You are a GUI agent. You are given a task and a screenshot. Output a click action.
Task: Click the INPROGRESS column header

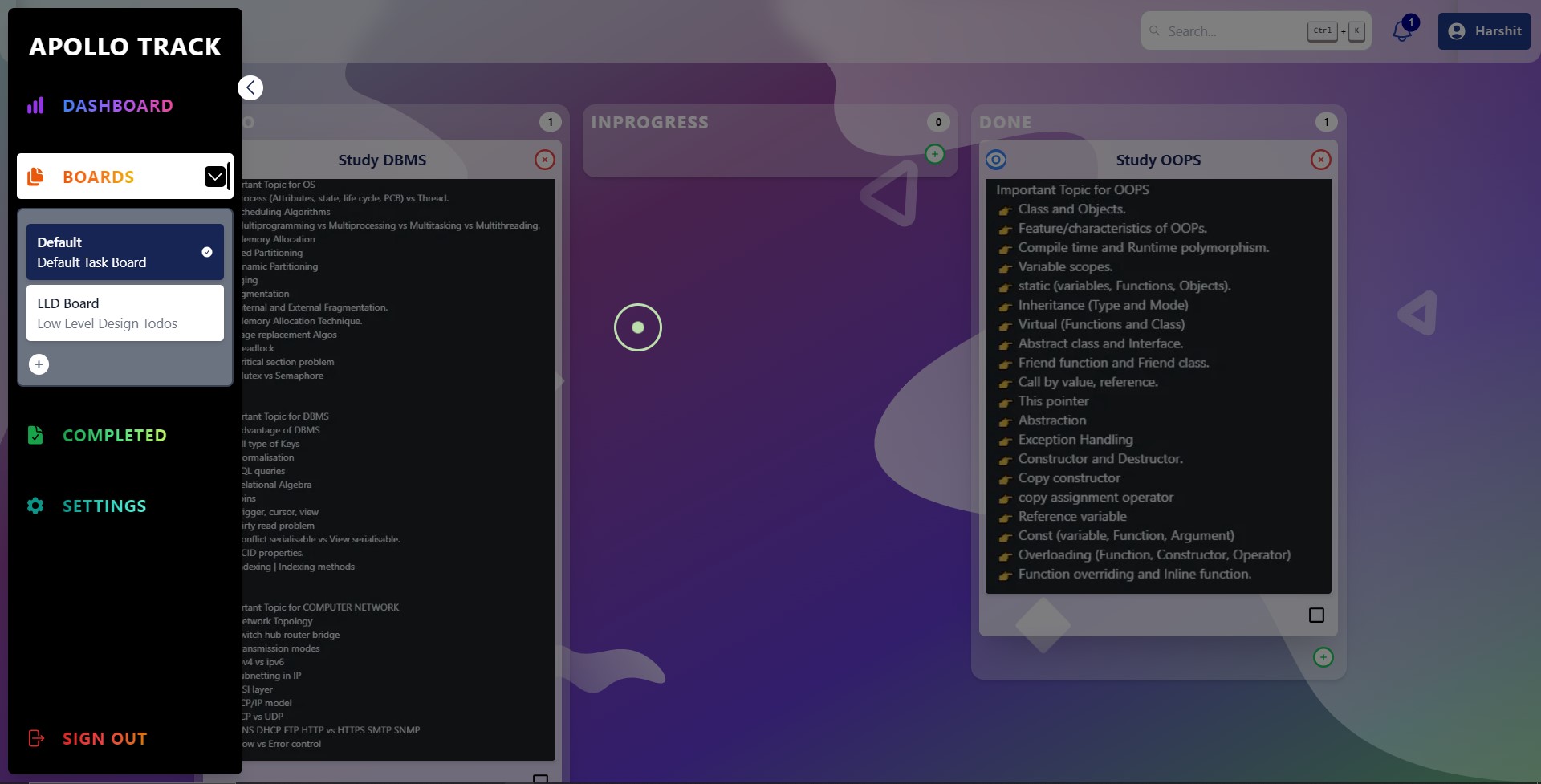pos(649,123)
